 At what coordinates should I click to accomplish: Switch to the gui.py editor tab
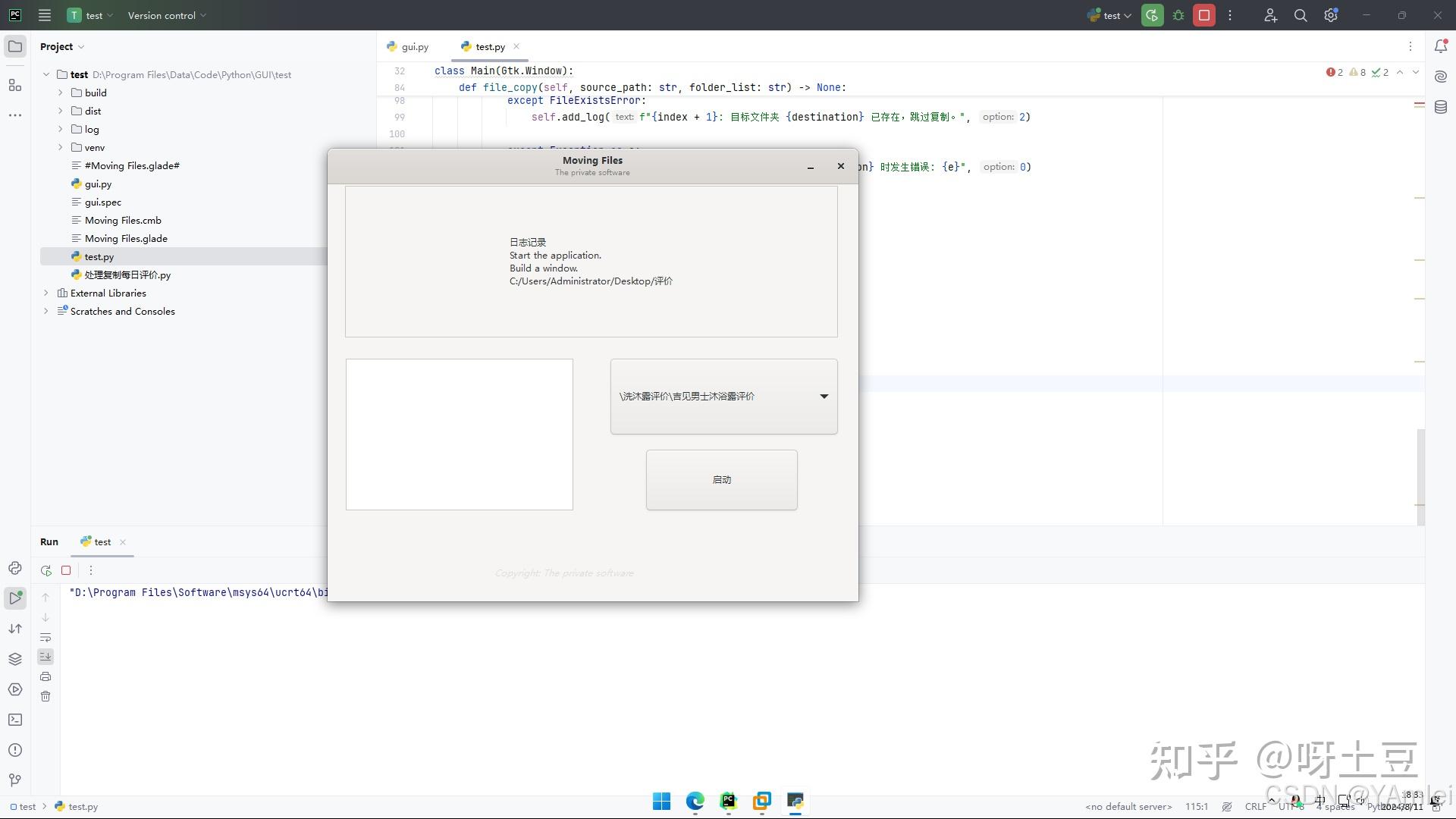point(413,46)
